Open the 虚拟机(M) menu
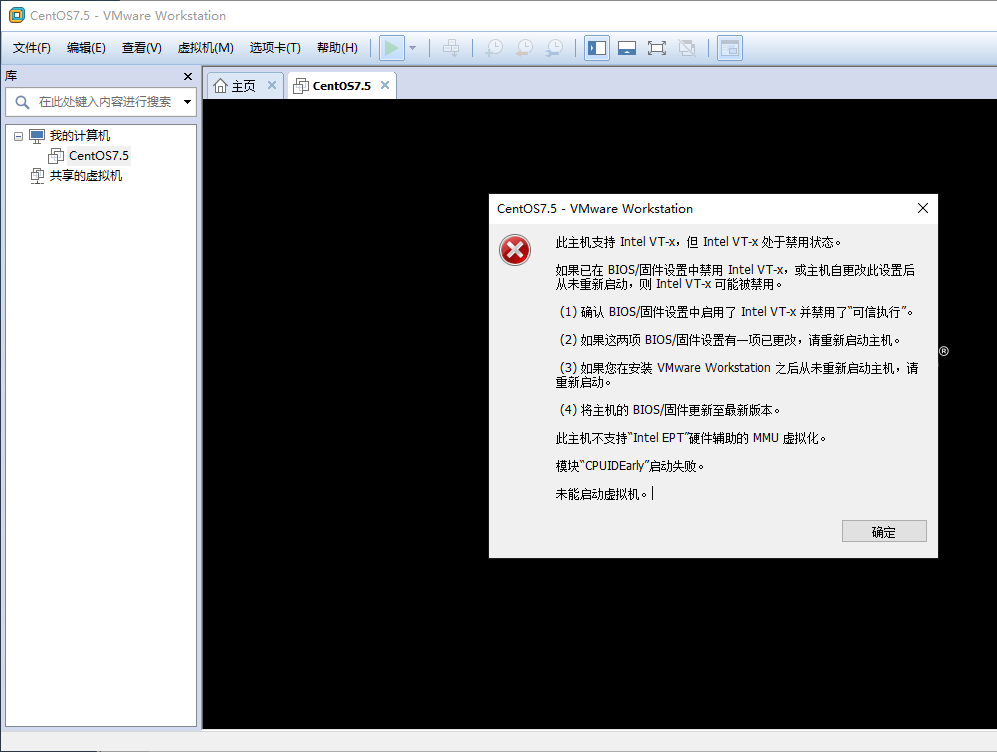The image size is (997, 752). 204,47
